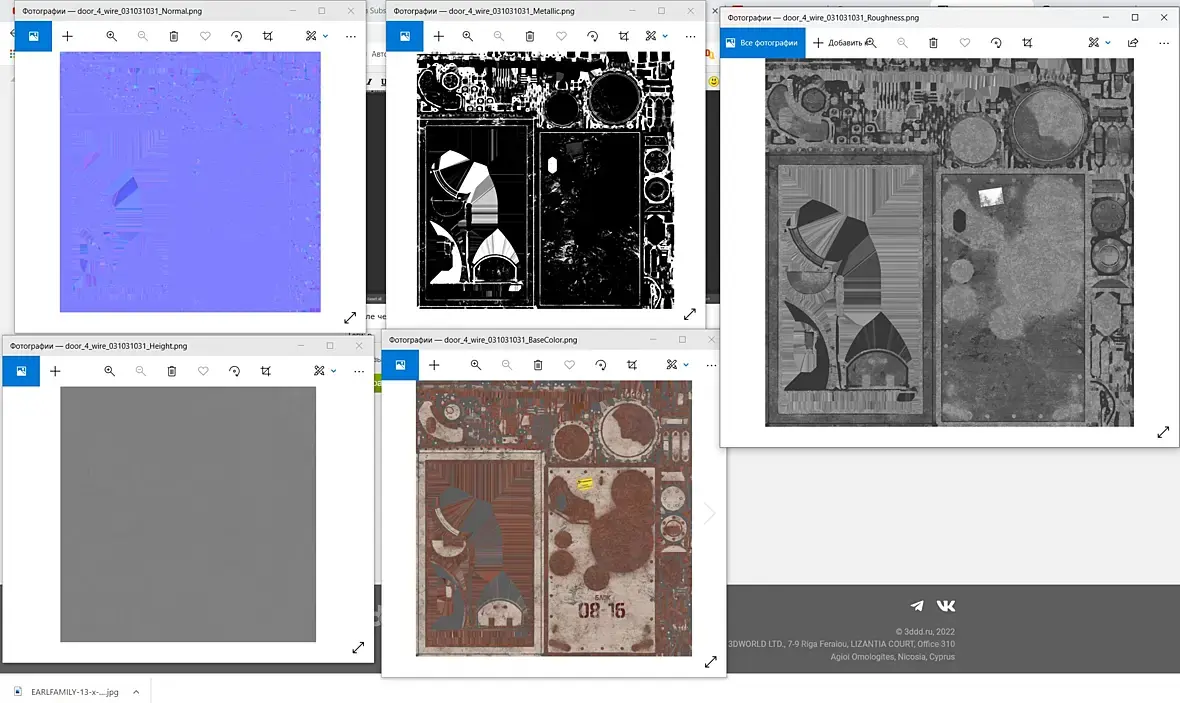Screen dimensions: 1180x703
Task: Favorite the Height.png photo
Action: (203, 371)
